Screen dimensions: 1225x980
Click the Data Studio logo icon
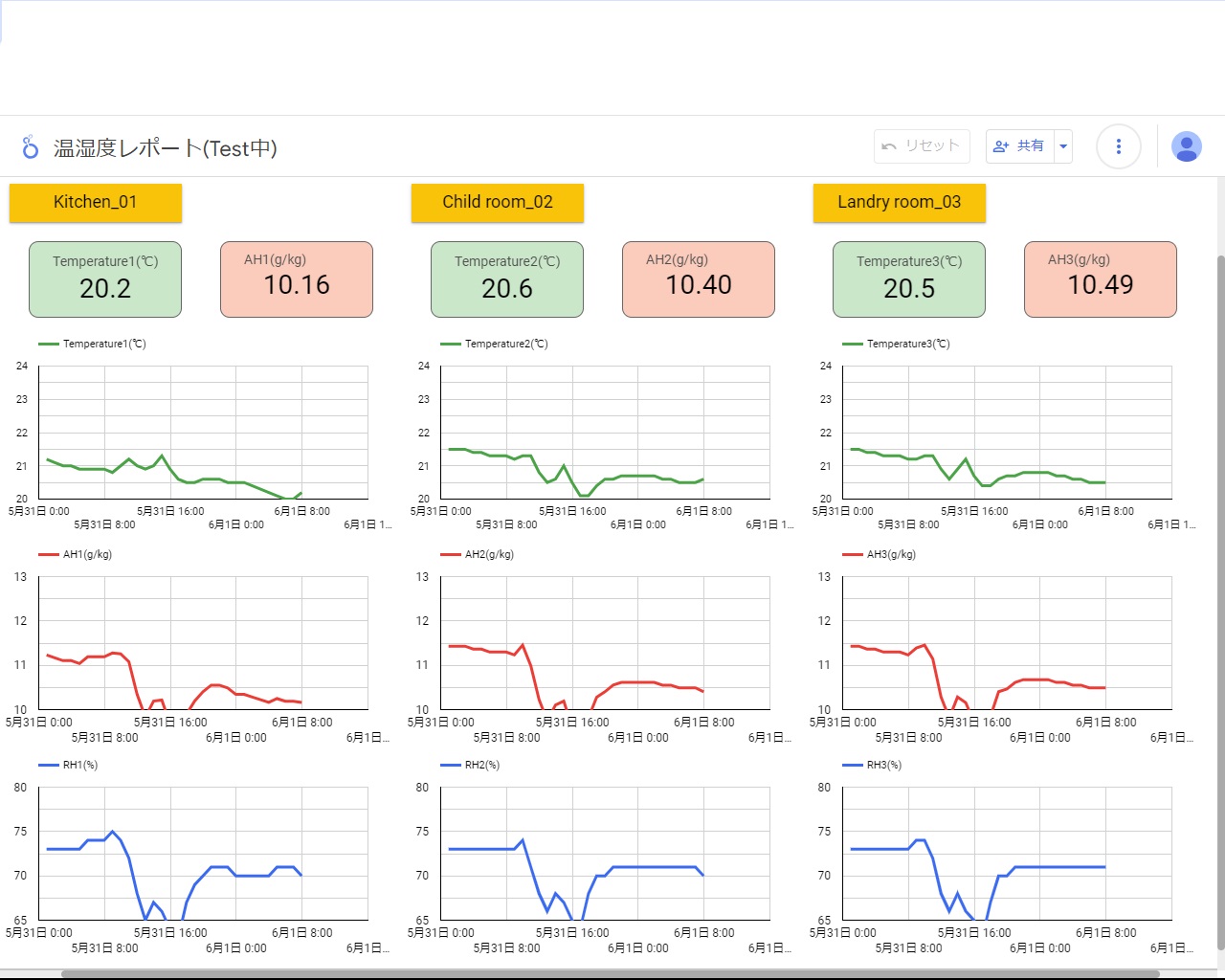click(31, 147)
